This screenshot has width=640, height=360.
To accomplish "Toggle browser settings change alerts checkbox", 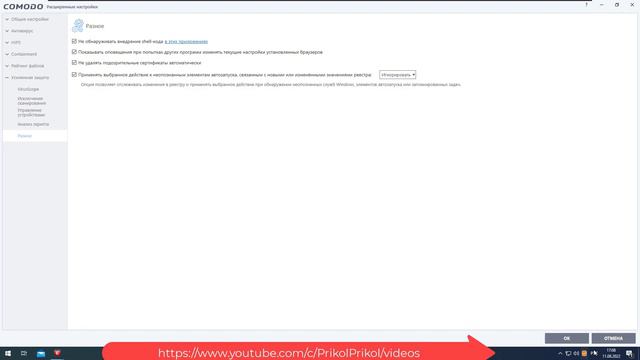I will [74, 52].
